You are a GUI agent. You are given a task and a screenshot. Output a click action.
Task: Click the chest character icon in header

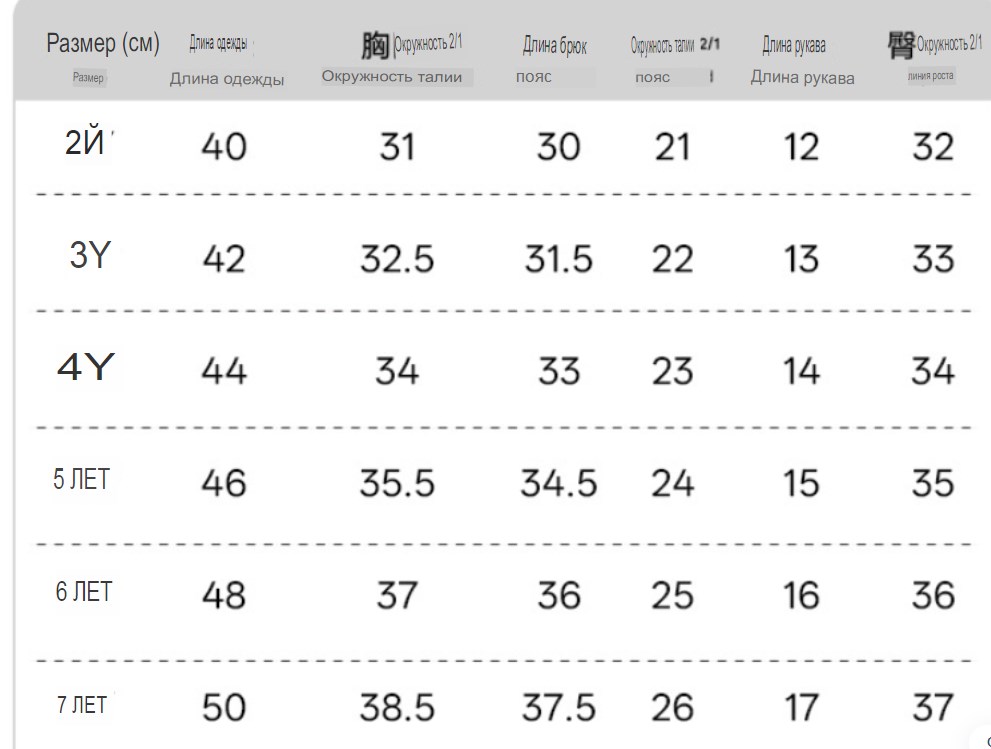point(375,46)
